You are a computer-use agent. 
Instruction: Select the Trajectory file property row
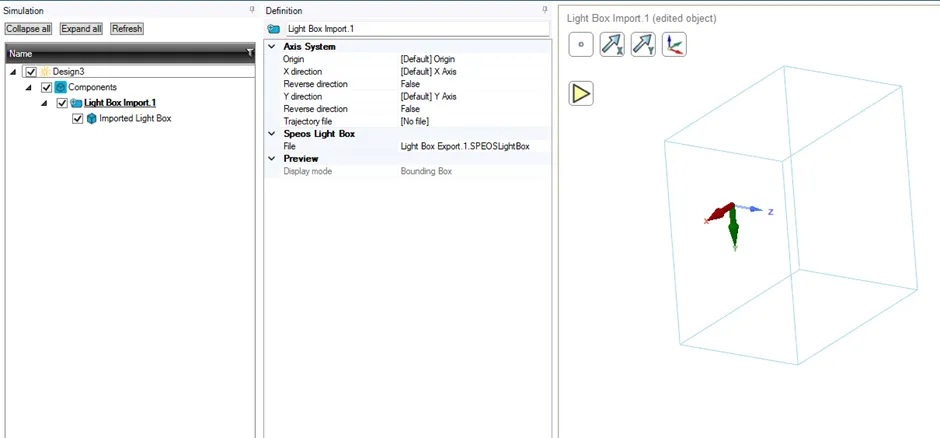click(408, 122)
